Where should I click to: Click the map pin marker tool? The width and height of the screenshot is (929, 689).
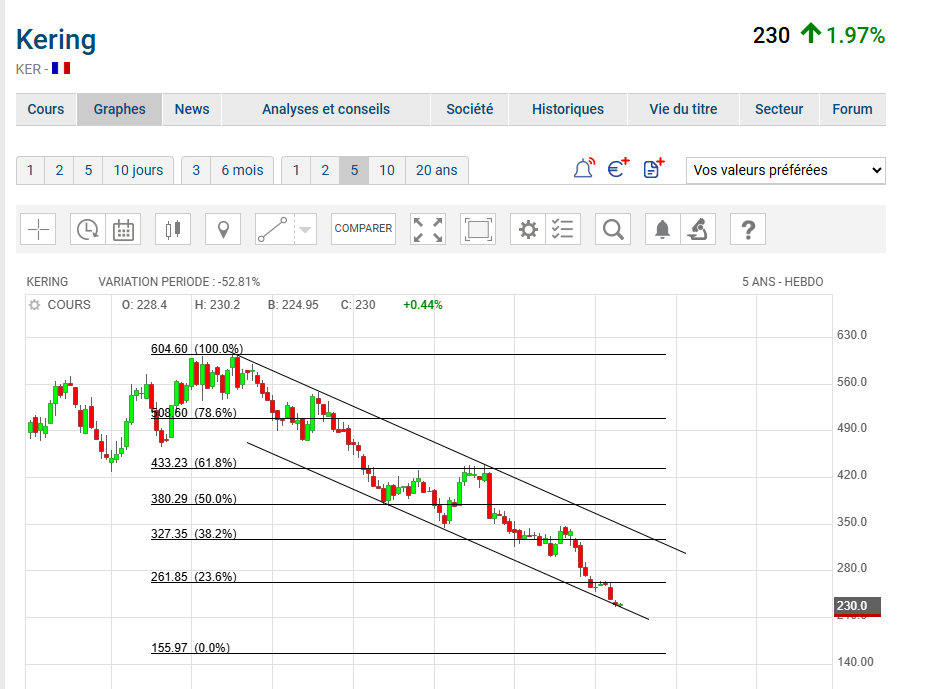(223, 229)
